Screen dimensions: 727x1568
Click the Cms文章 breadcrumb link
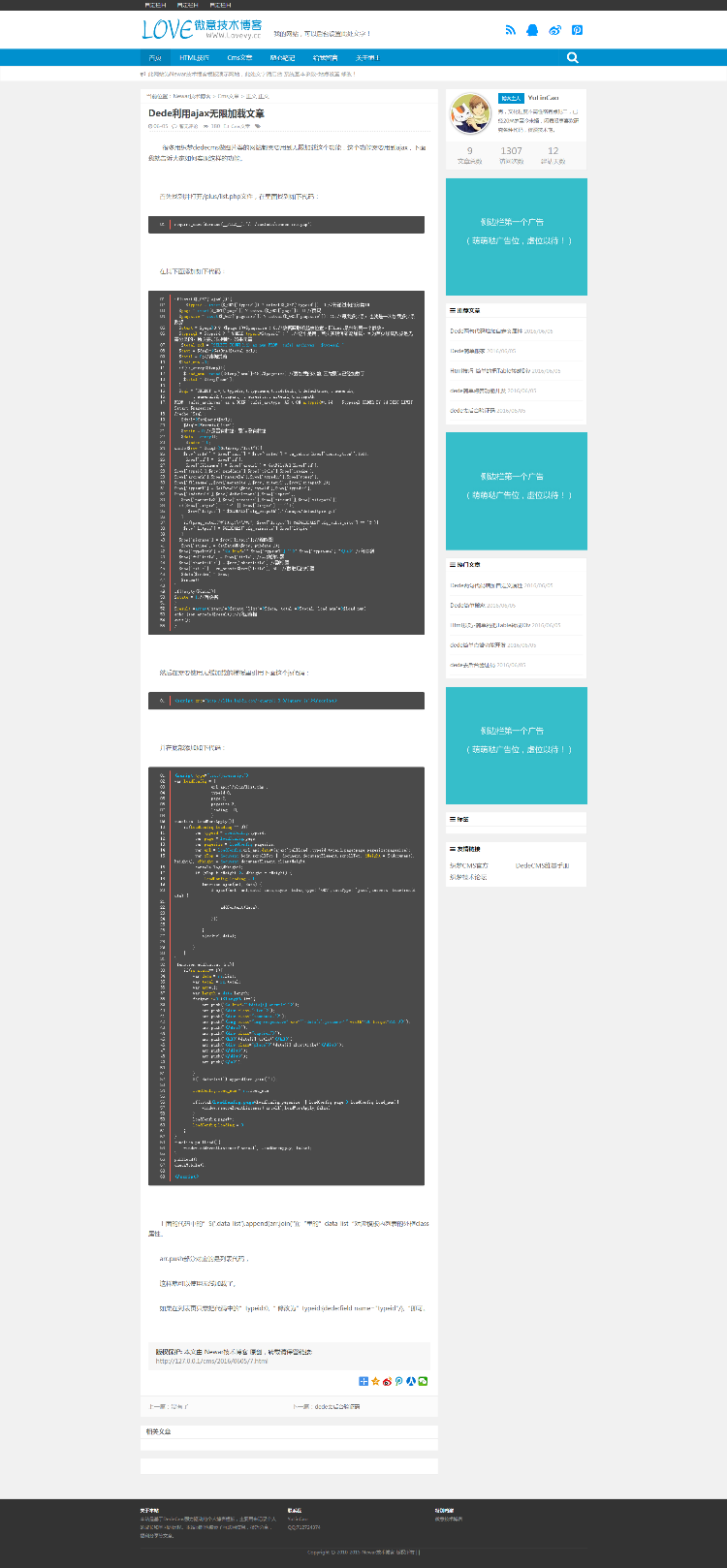(228, 96)
